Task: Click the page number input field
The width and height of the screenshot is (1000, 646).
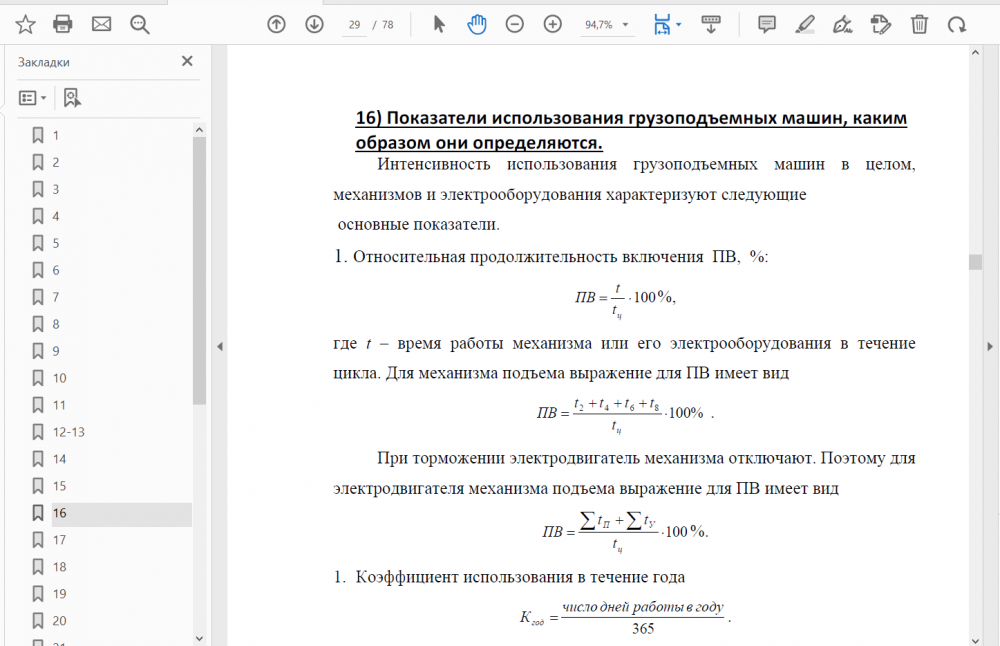Action: coord(355,25)
